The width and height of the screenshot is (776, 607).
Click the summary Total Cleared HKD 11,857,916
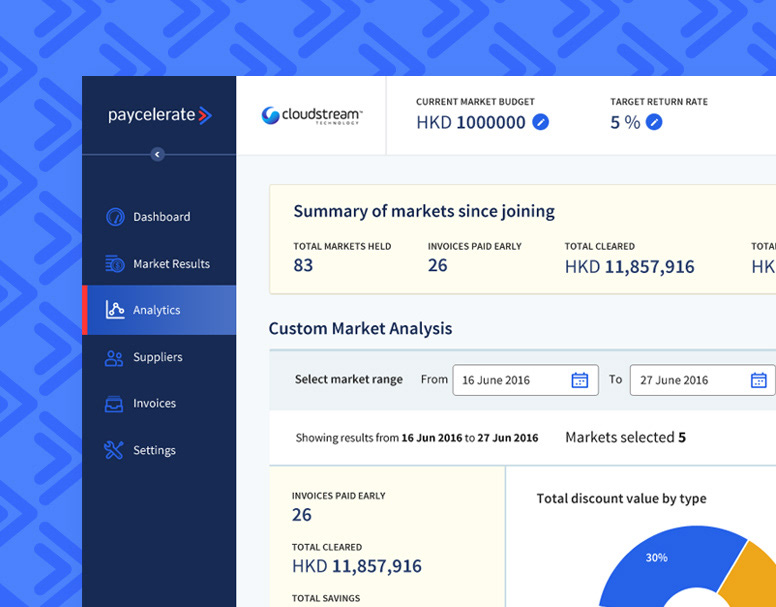coord(630,267)
